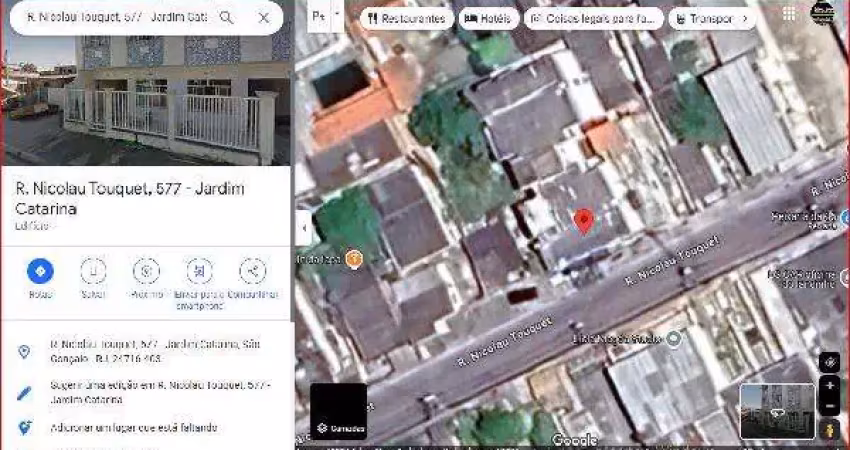Open the language dropdown arrow at top

click(338, 16)
